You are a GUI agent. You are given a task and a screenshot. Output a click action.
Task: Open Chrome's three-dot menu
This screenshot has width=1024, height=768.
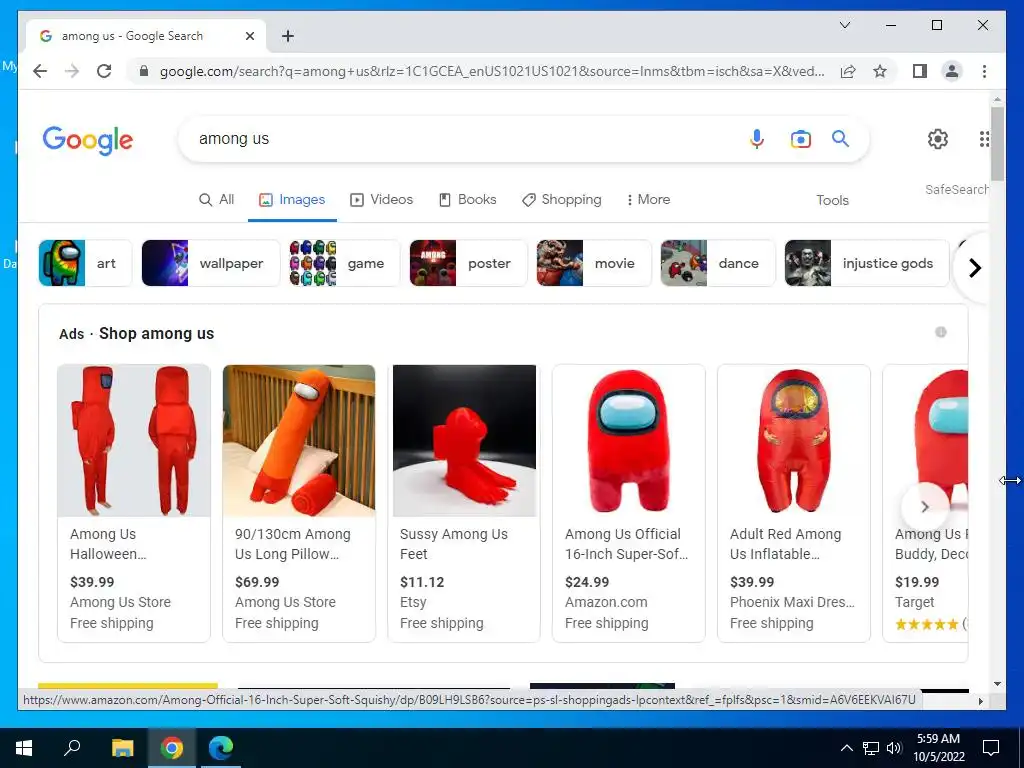click(984, 71)
